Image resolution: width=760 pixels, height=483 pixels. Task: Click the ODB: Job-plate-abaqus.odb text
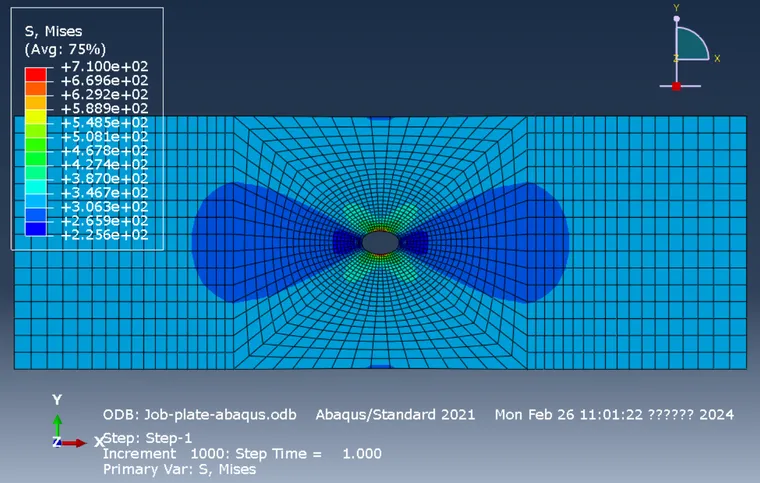[x=200, y=415]
